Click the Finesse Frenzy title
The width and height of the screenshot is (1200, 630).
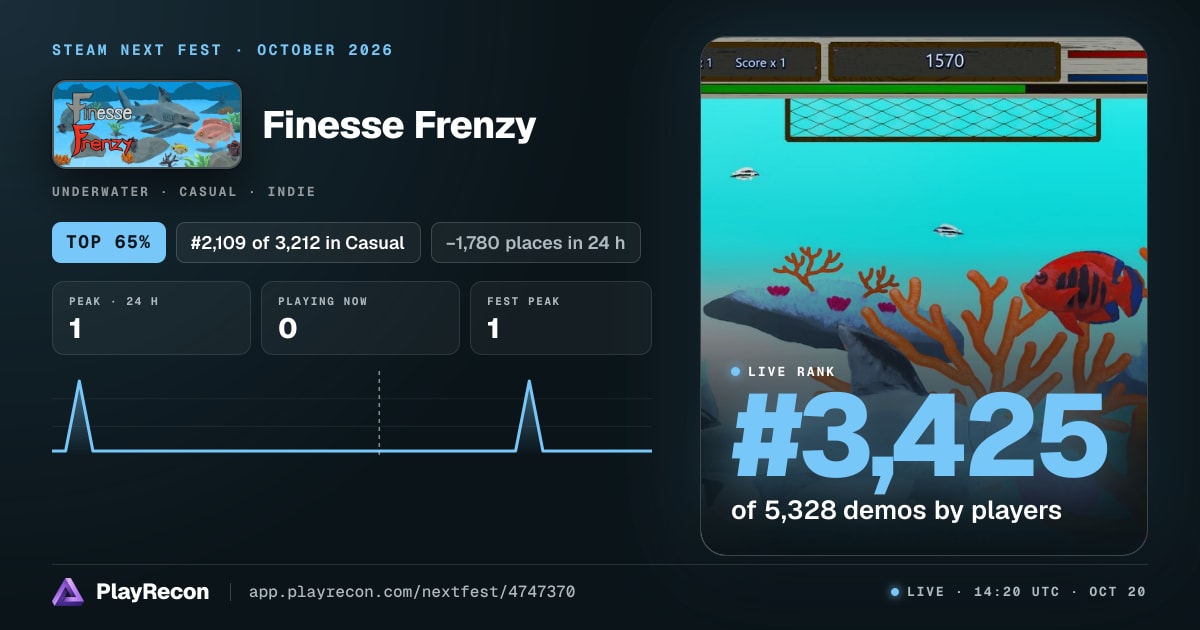[x=399, y=125]
